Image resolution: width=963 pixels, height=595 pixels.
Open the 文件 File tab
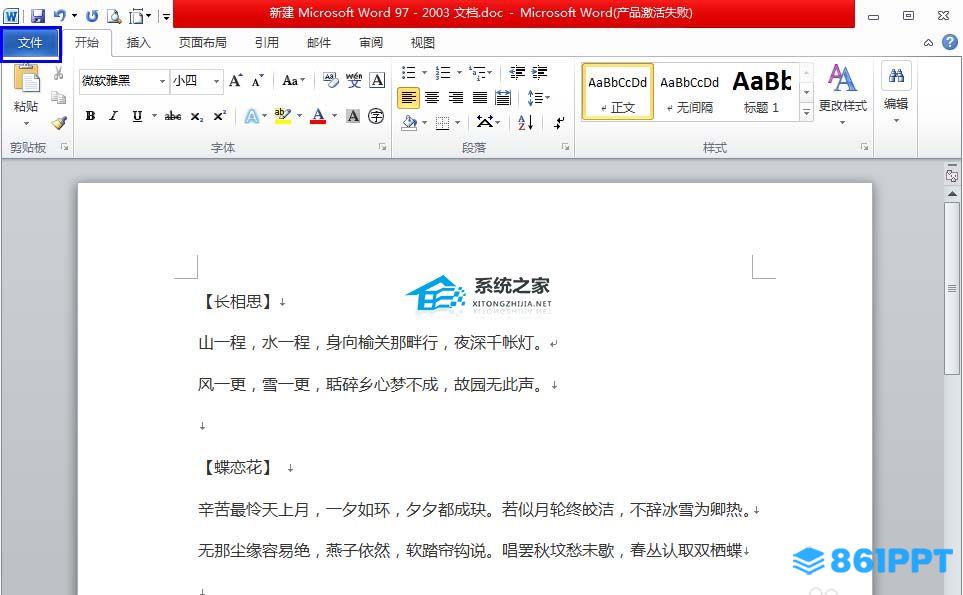click(30, 43)
